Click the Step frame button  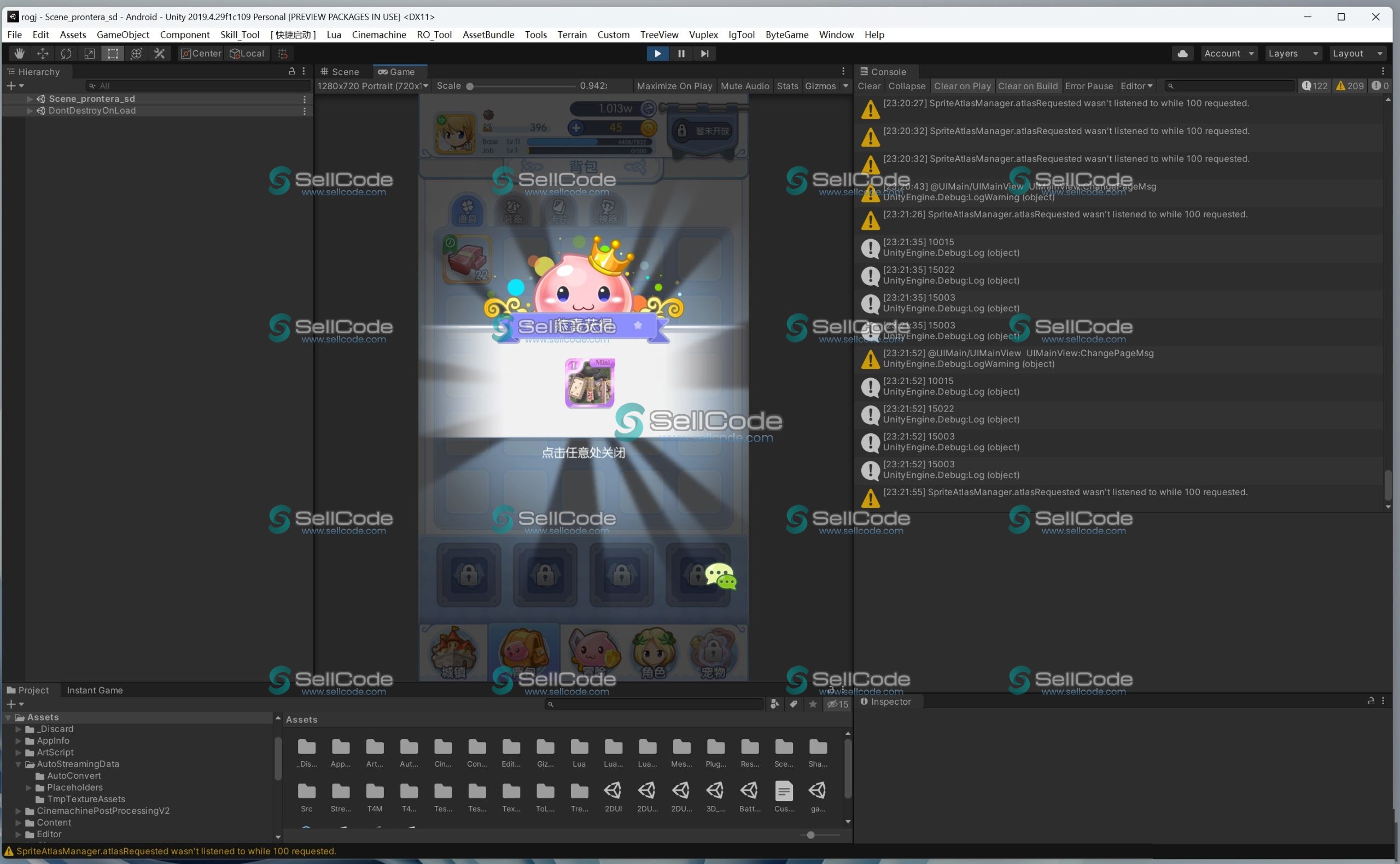[704, 53]
